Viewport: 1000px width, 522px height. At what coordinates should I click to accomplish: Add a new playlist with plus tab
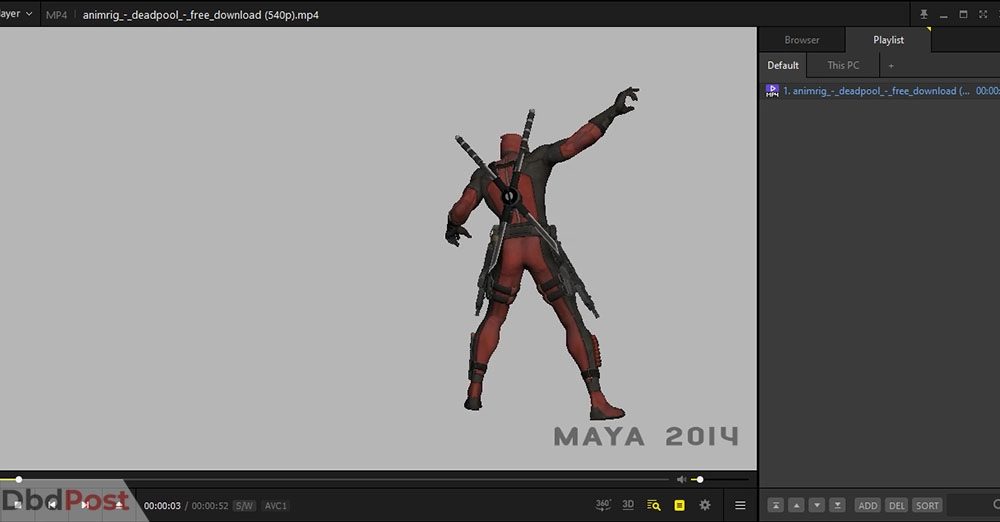(891, 65)
